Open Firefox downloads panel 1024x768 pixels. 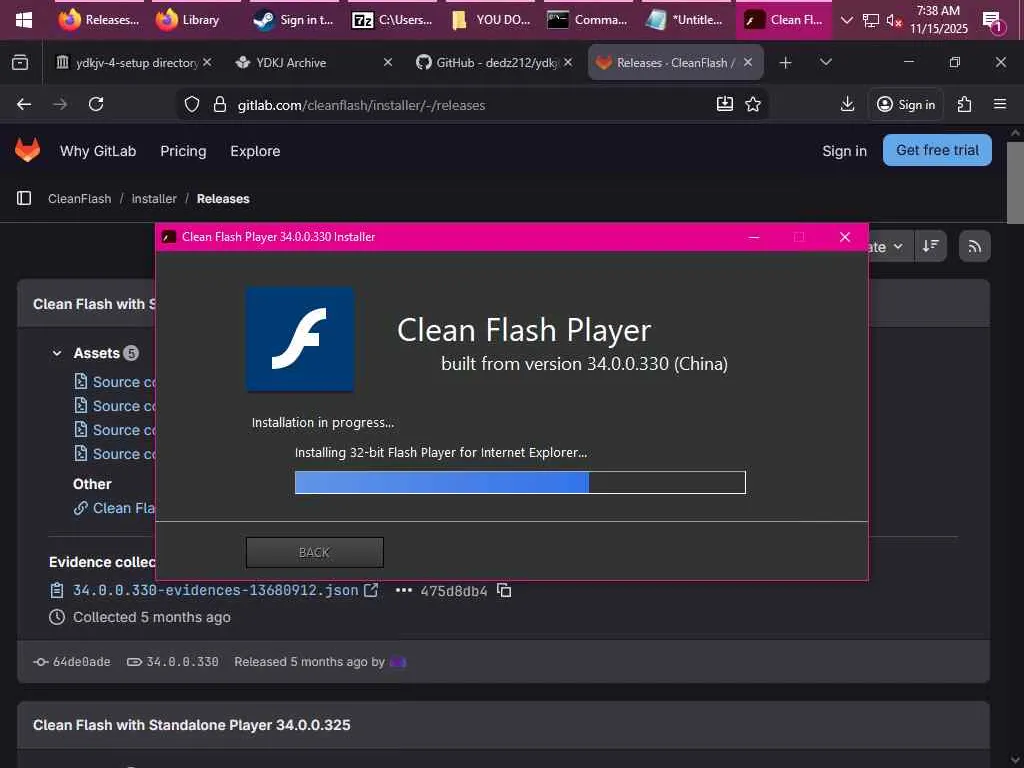click(x=847, y=104)
